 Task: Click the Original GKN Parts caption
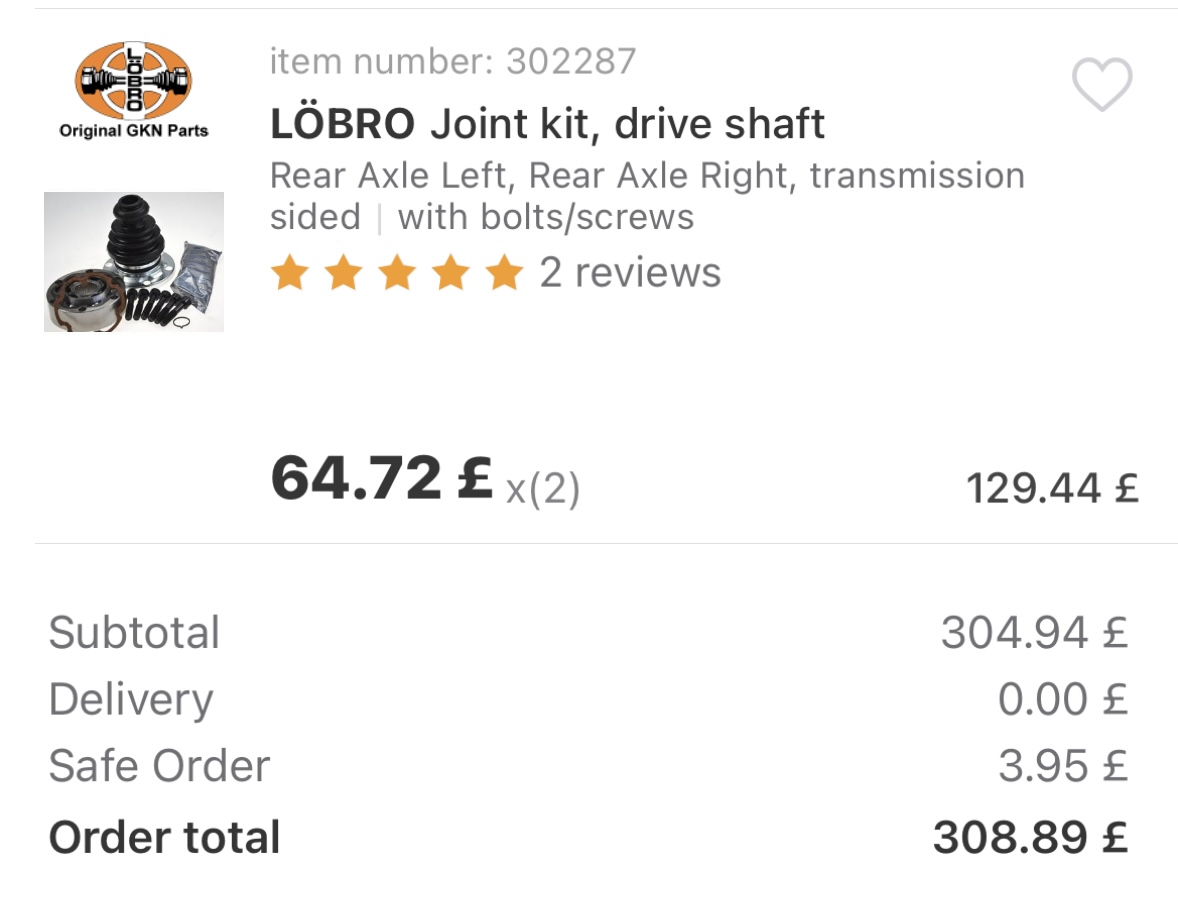tap(134, 131)
